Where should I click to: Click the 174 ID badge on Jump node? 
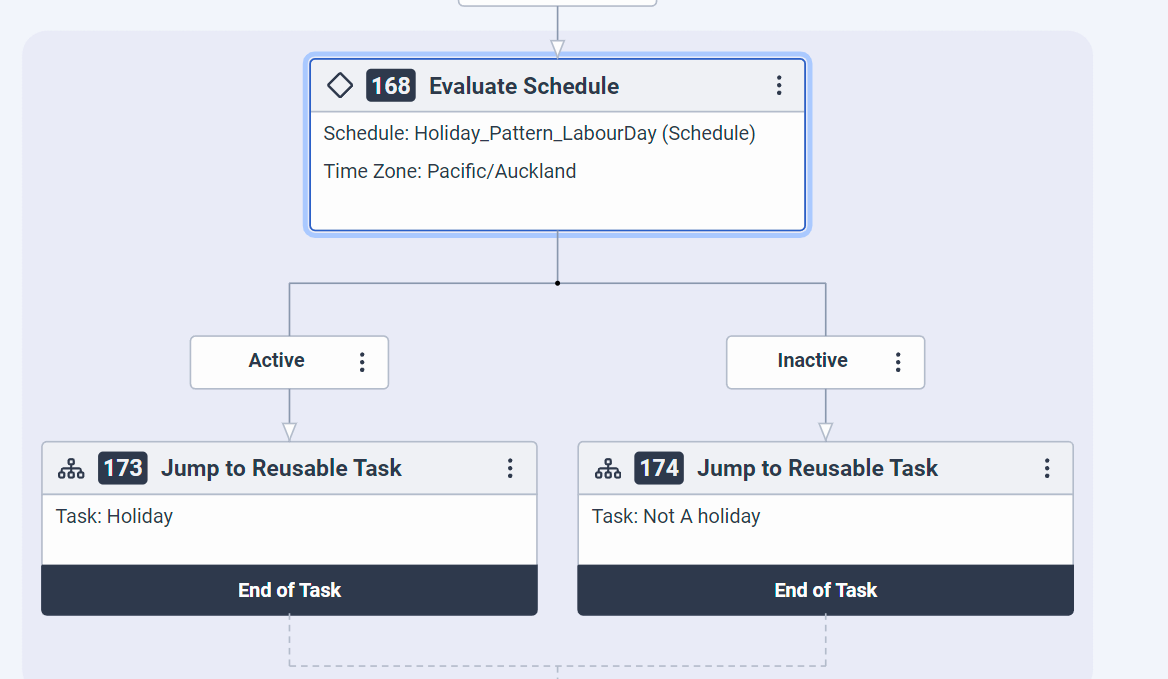pyautogui.click(x=658, y=467)
